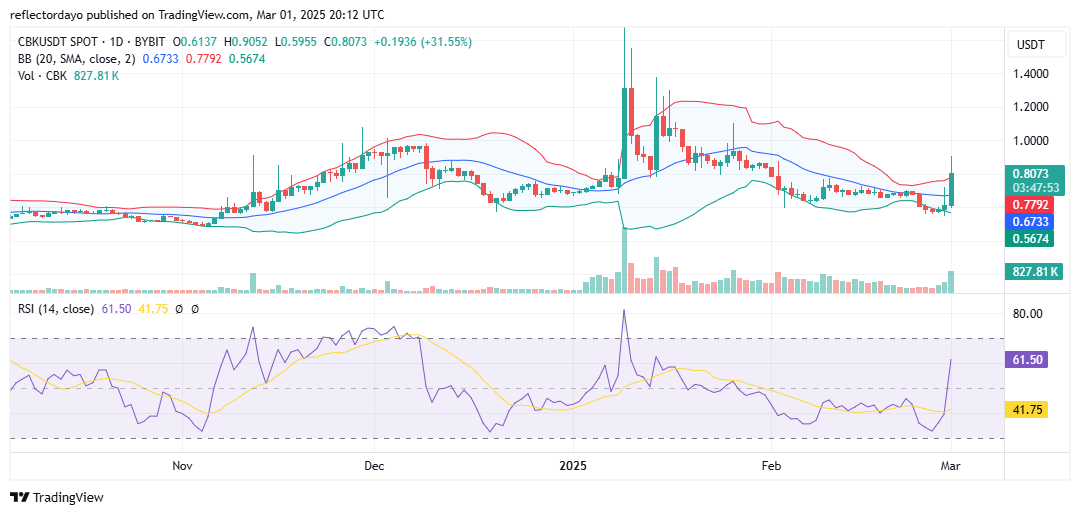The height and width of the screenshot is (515, 1080).
Task: Click the 1.2000 price axis label
Action: (x=1031, y=107)
